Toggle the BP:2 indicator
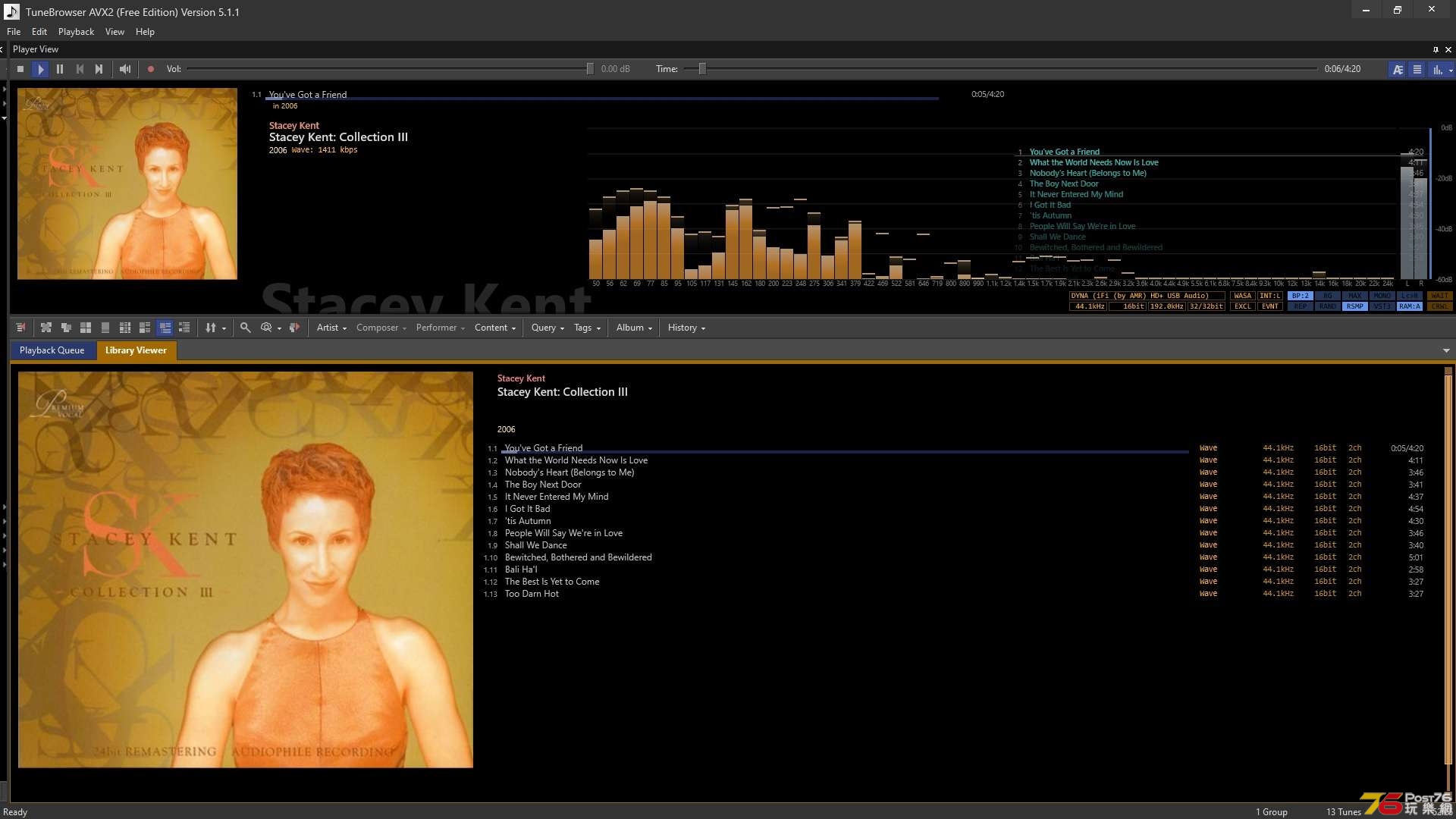Image resolution: width=1456 pixels, height=819 pixels. click(1300, 296)
